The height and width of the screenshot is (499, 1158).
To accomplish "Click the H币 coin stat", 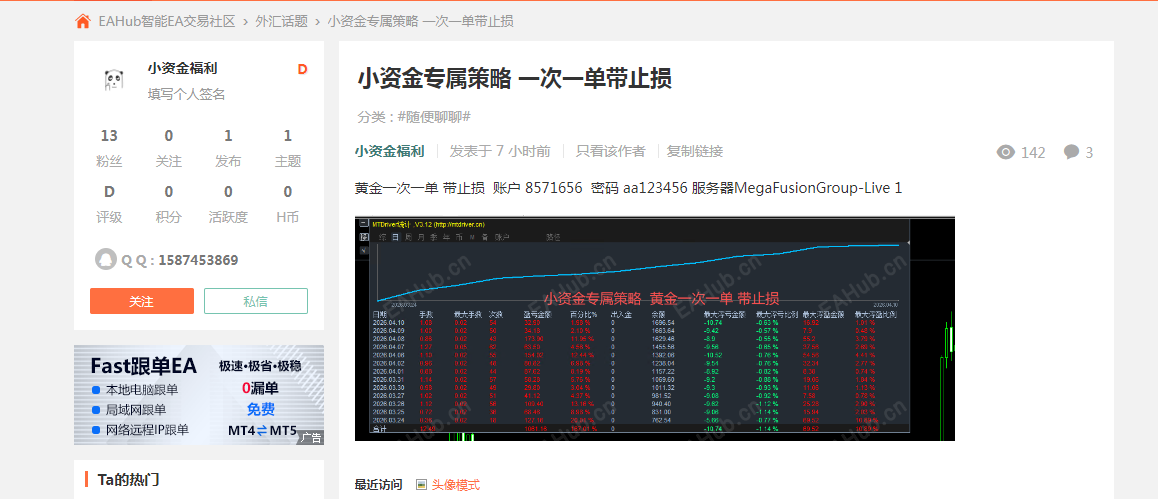I will click(288, 204).
